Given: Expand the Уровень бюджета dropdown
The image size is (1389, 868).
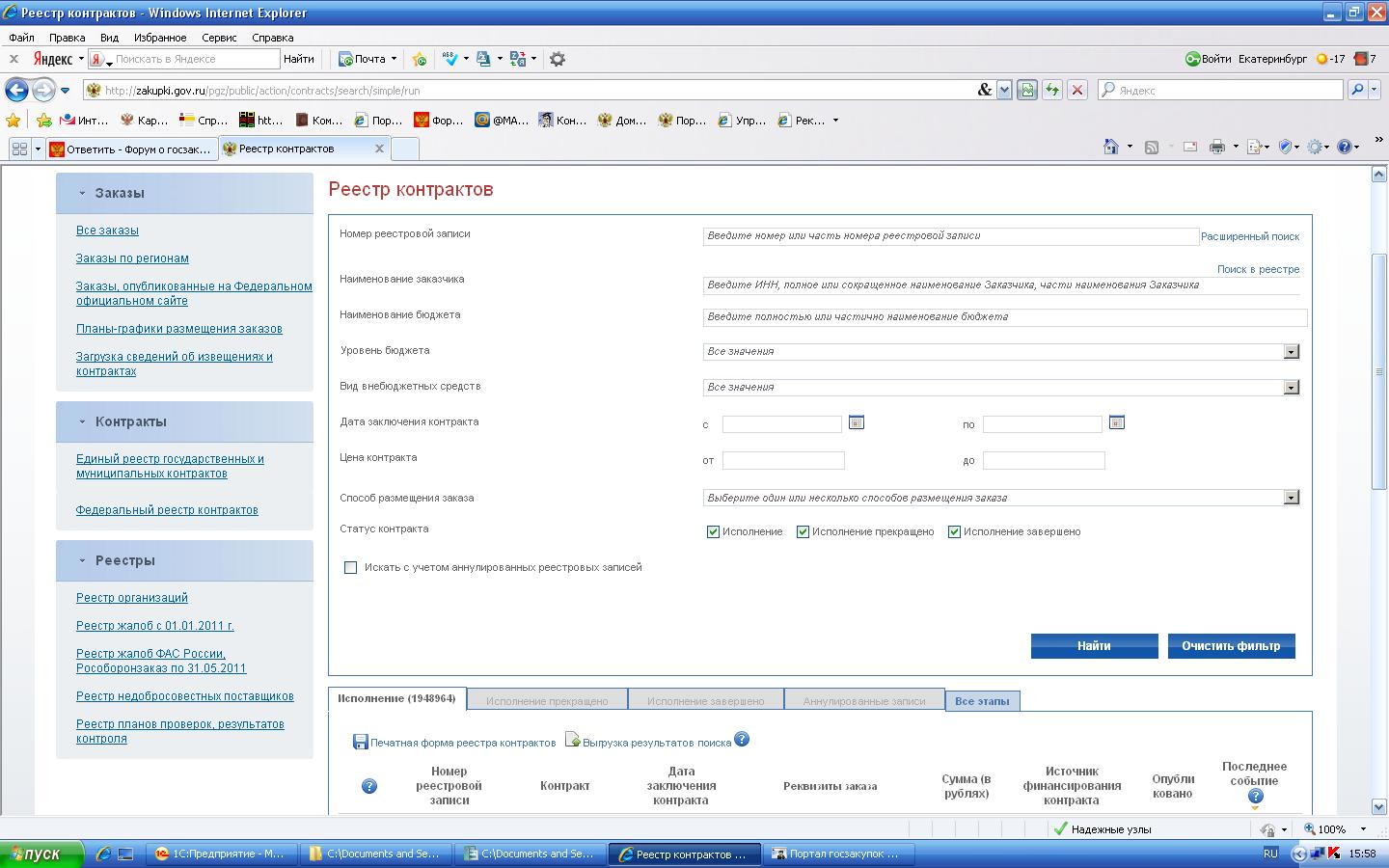Looking at the screenshot, I should coord(1291,352).
